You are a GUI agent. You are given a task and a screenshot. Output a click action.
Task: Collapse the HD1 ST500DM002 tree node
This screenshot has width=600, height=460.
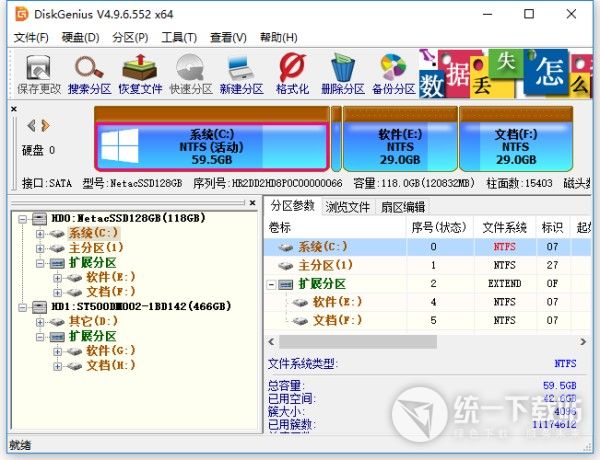click(x=23, y=307)
